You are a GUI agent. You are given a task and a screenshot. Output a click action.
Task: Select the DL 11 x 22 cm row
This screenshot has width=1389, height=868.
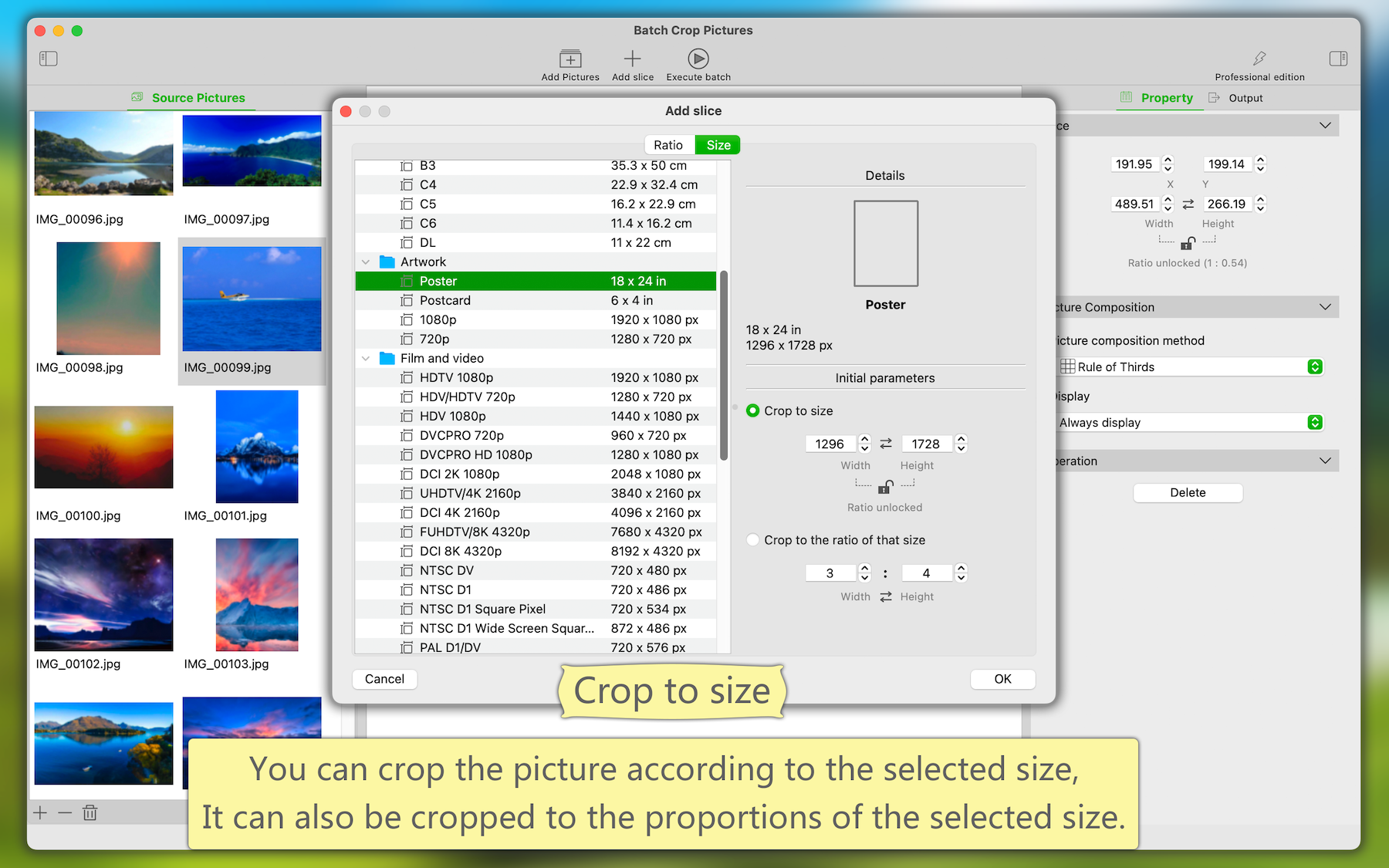click(536, 242)
